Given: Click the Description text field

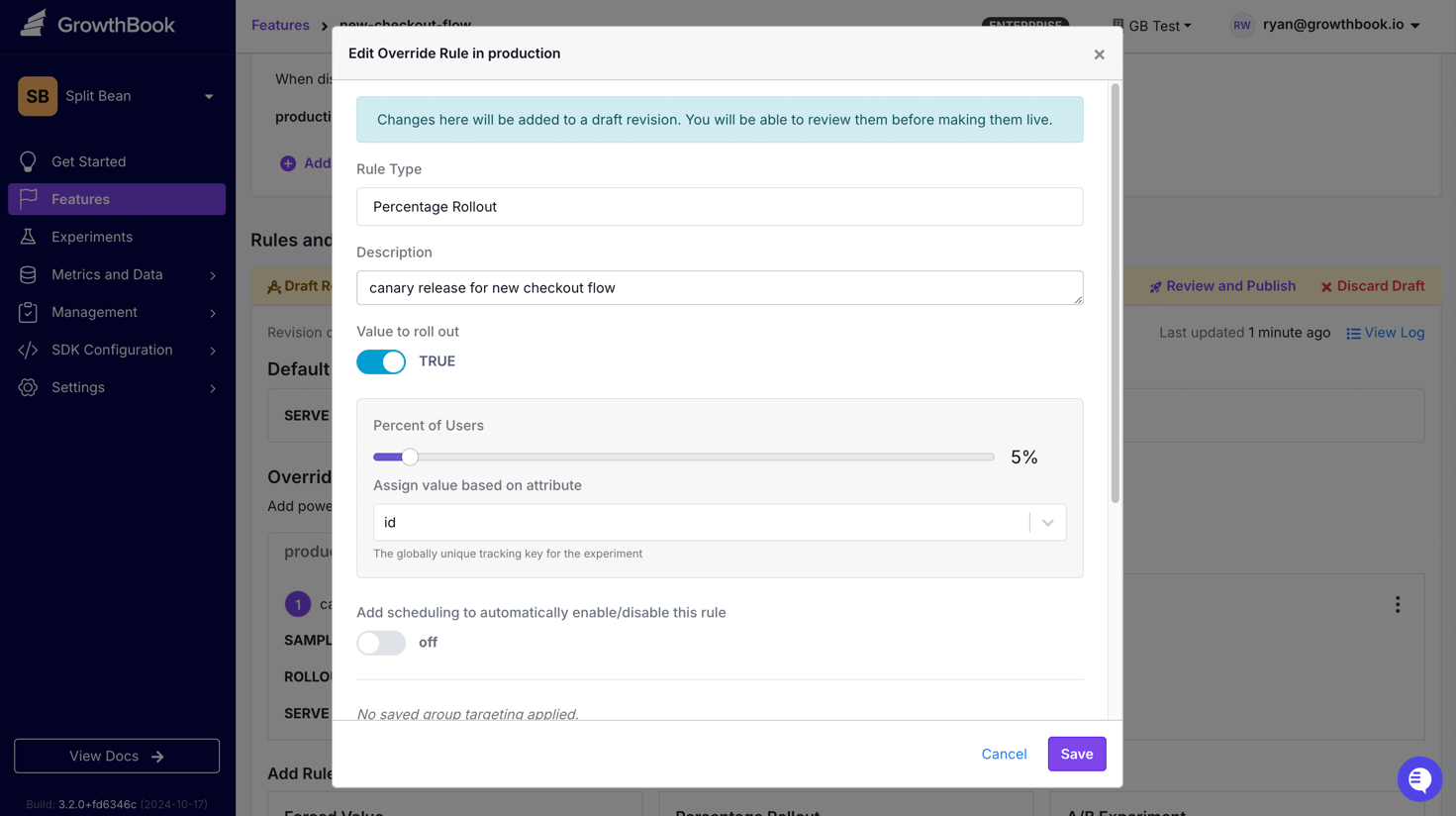Looking at the screenshot, I should [x=720, y=287].
